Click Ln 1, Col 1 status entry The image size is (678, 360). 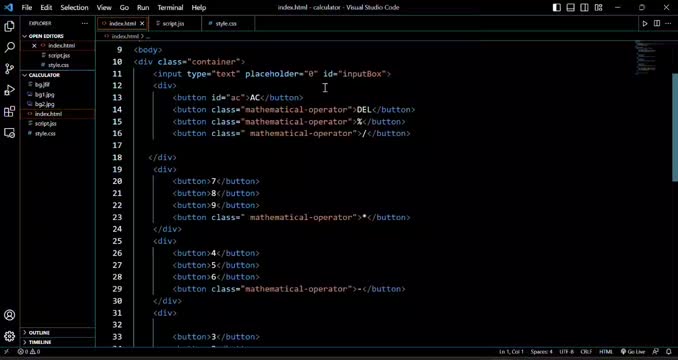click(x=512, y=352)
